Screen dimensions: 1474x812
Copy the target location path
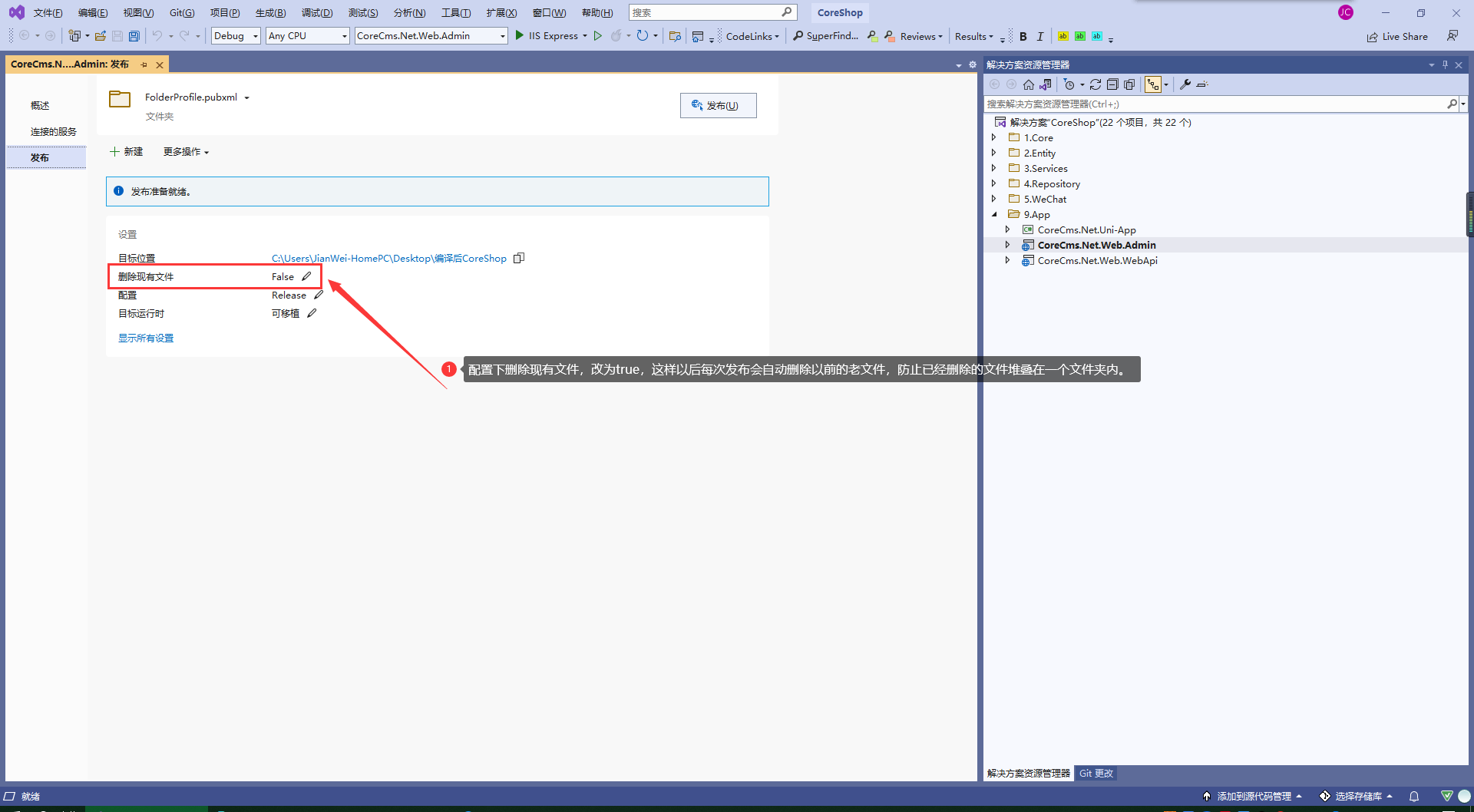click(519, 258)
